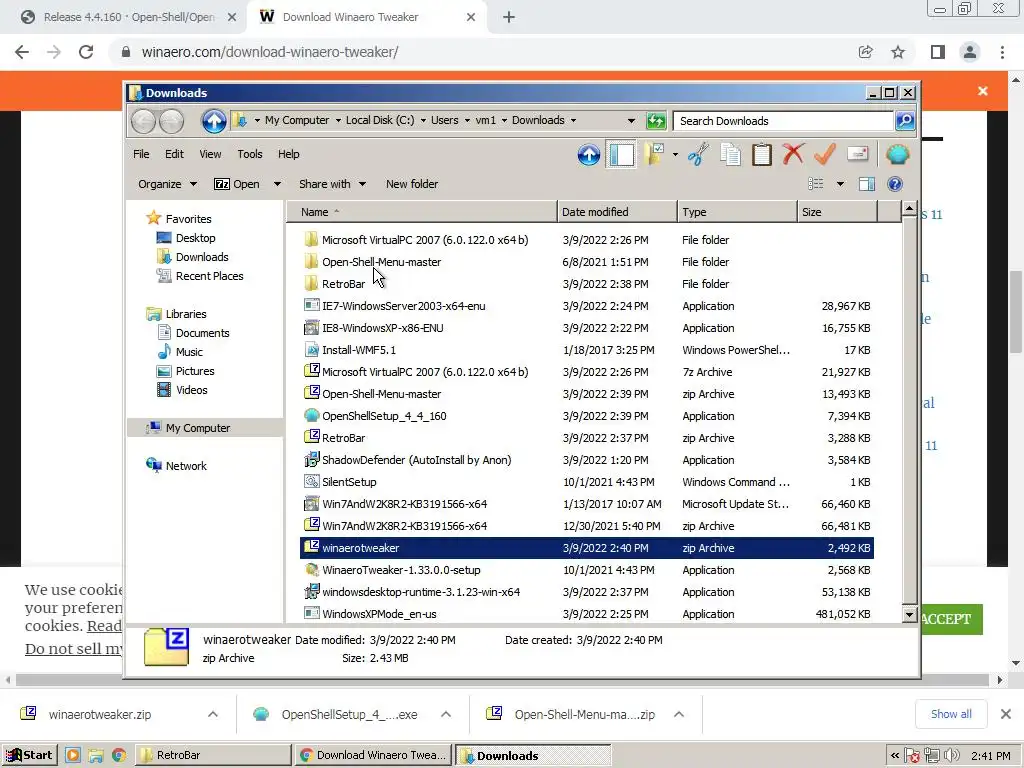Open Documents library in the sidebar

pos(202,332)
